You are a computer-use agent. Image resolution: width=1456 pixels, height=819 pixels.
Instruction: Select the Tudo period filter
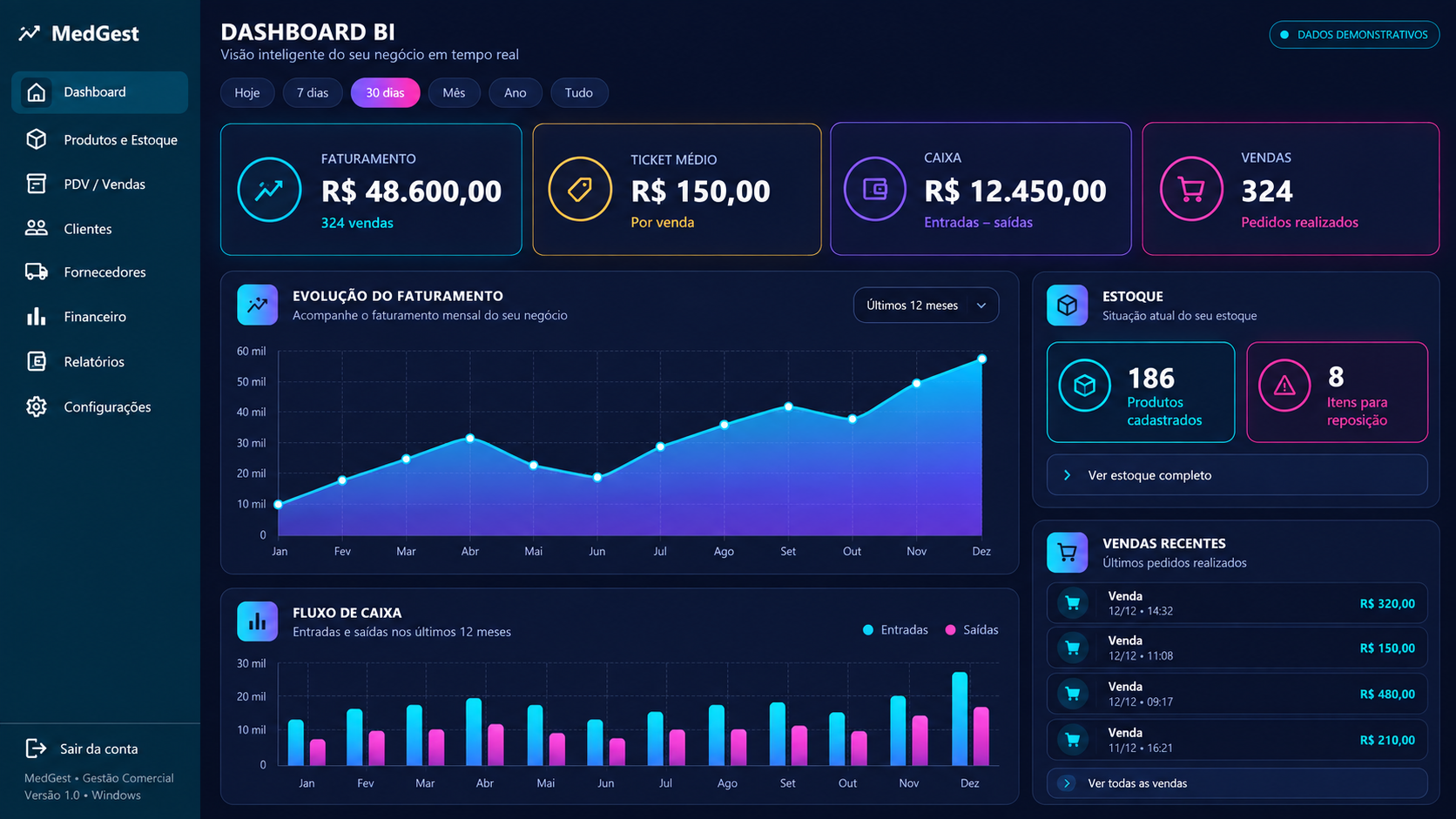pos(579,93)
